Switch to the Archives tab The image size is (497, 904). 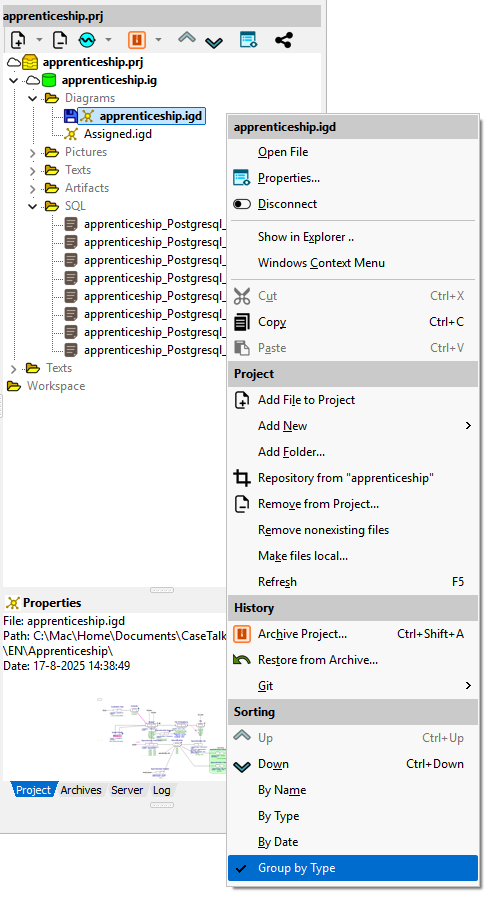coord(81,790)
